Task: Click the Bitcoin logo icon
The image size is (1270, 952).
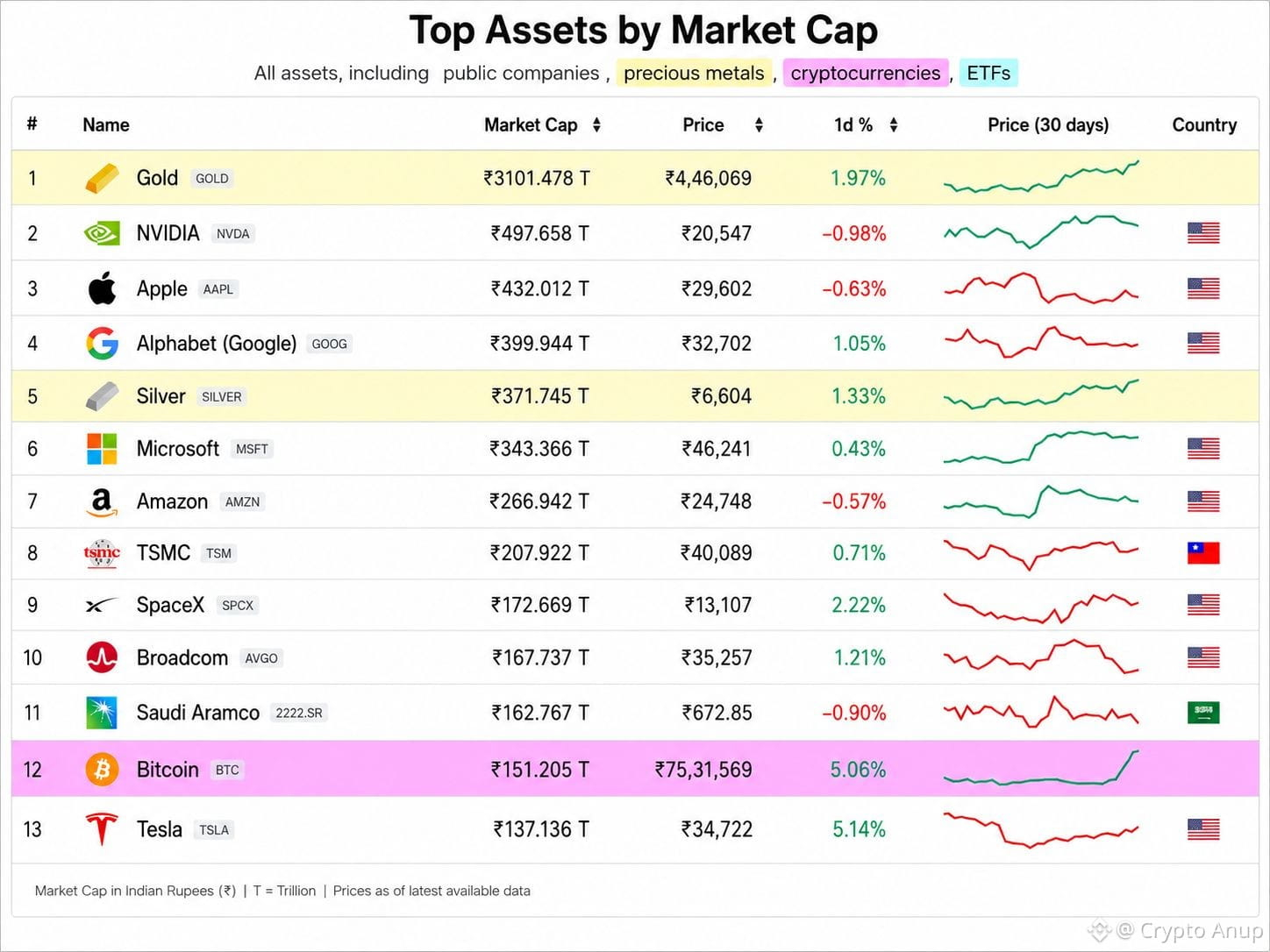Action: 102,770
